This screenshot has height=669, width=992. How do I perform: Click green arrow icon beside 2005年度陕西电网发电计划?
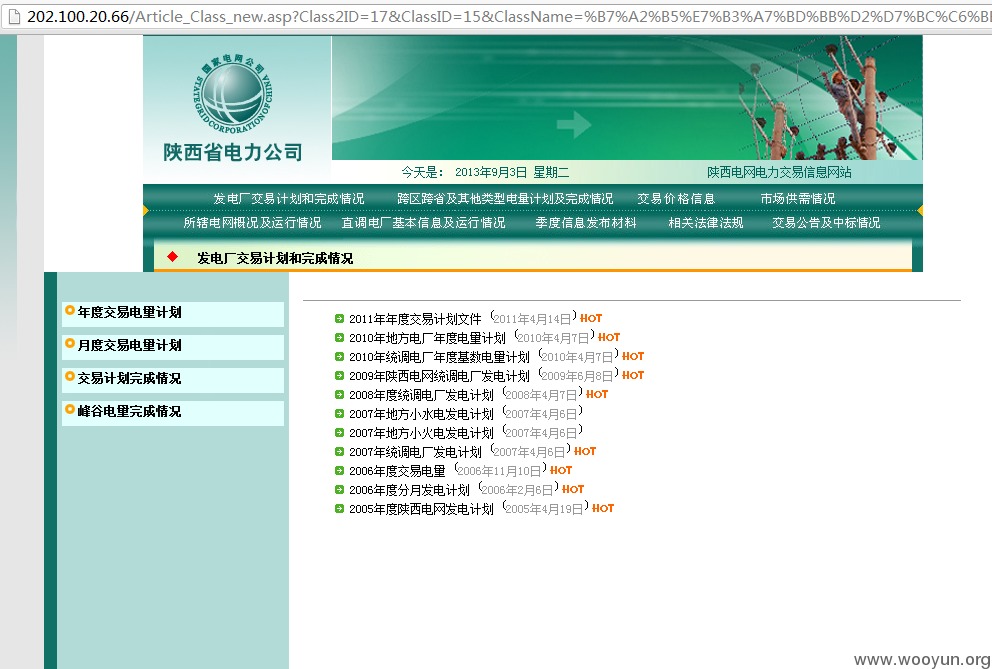[339, 508]
